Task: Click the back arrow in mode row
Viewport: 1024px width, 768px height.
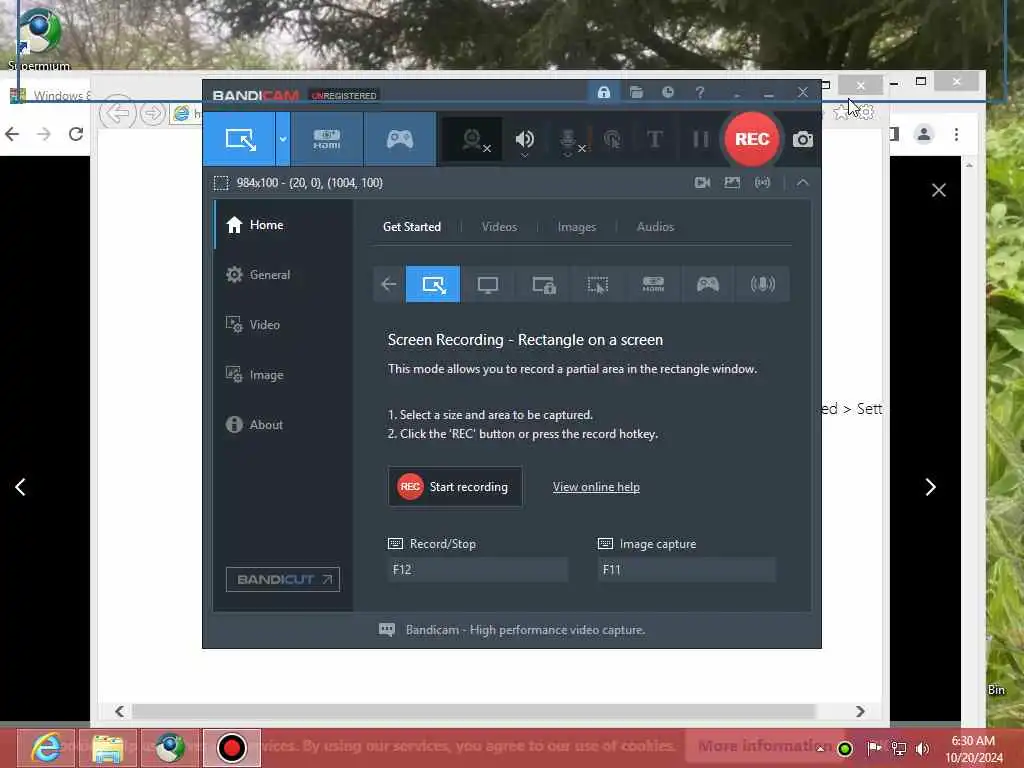Action: point(389,284)
